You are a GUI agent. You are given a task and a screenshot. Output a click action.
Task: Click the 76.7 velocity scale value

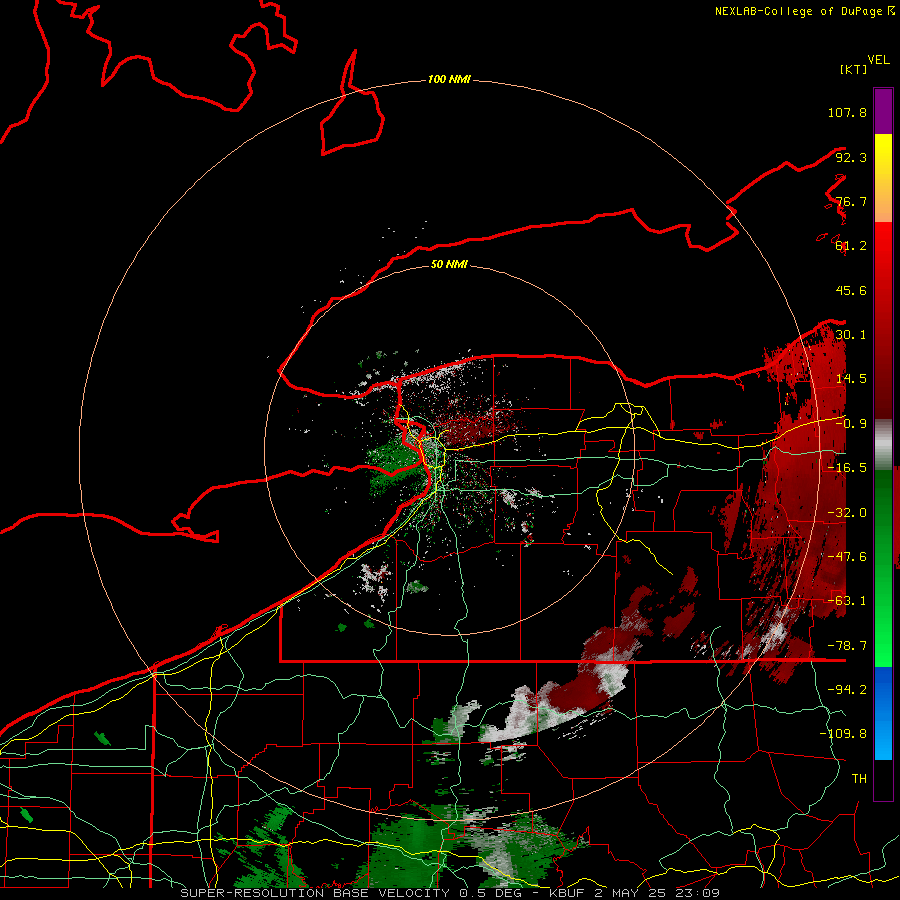click(x=851, y=201)
